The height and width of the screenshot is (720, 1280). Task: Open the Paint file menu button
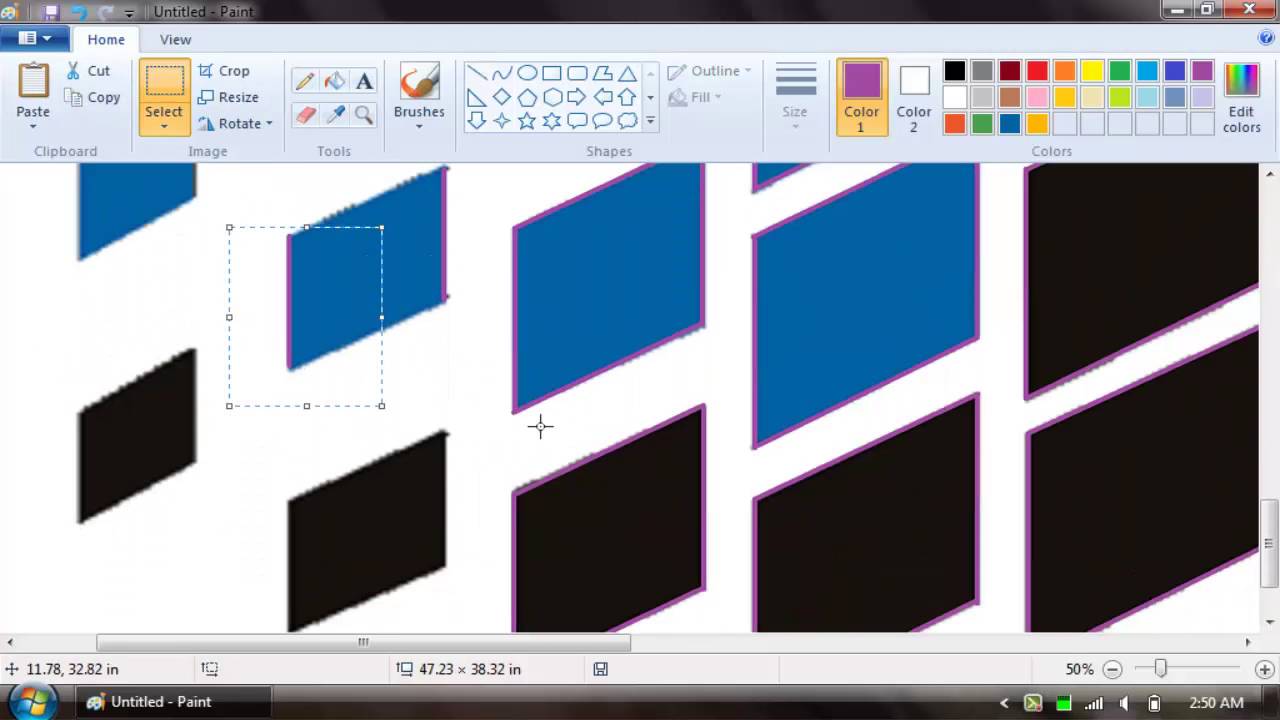click(34, 39)
